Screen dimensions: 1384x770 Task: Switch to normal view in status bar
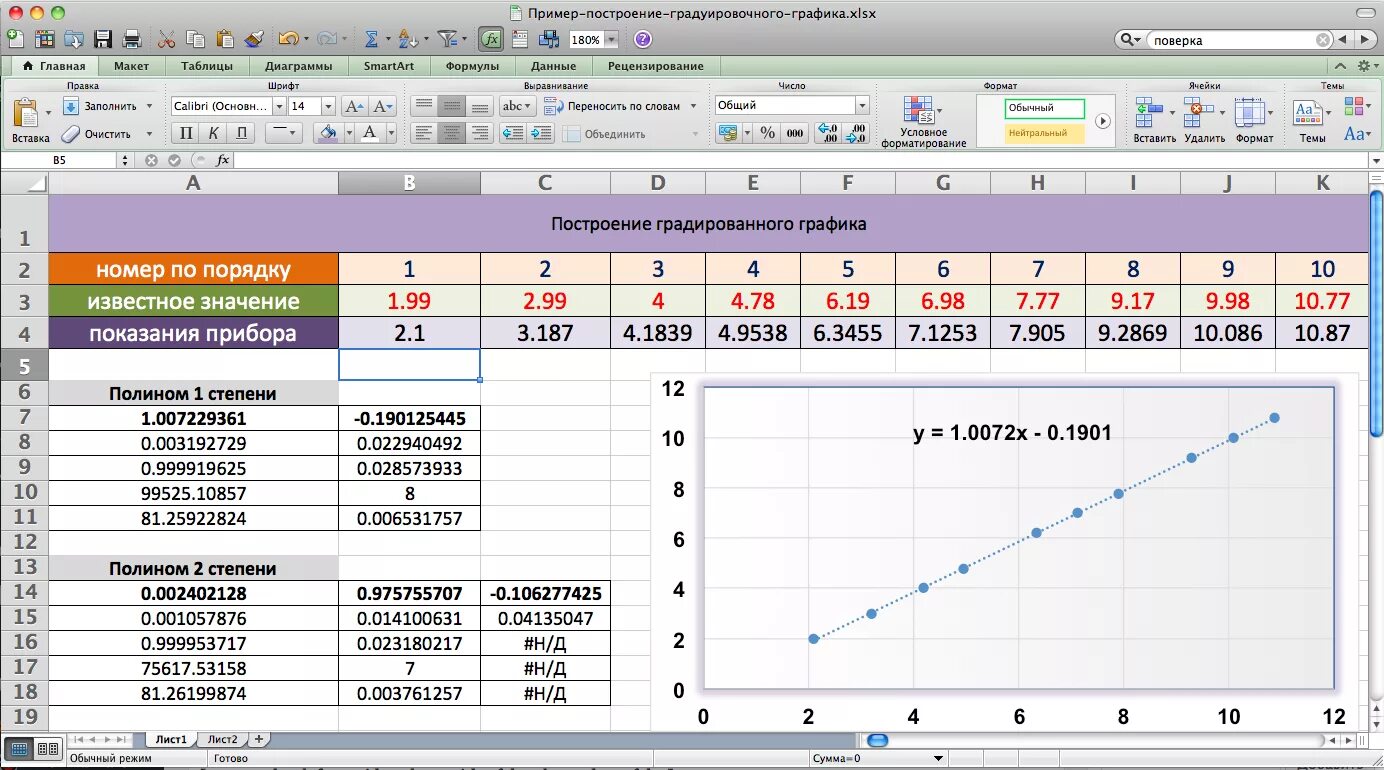(19, 748)
